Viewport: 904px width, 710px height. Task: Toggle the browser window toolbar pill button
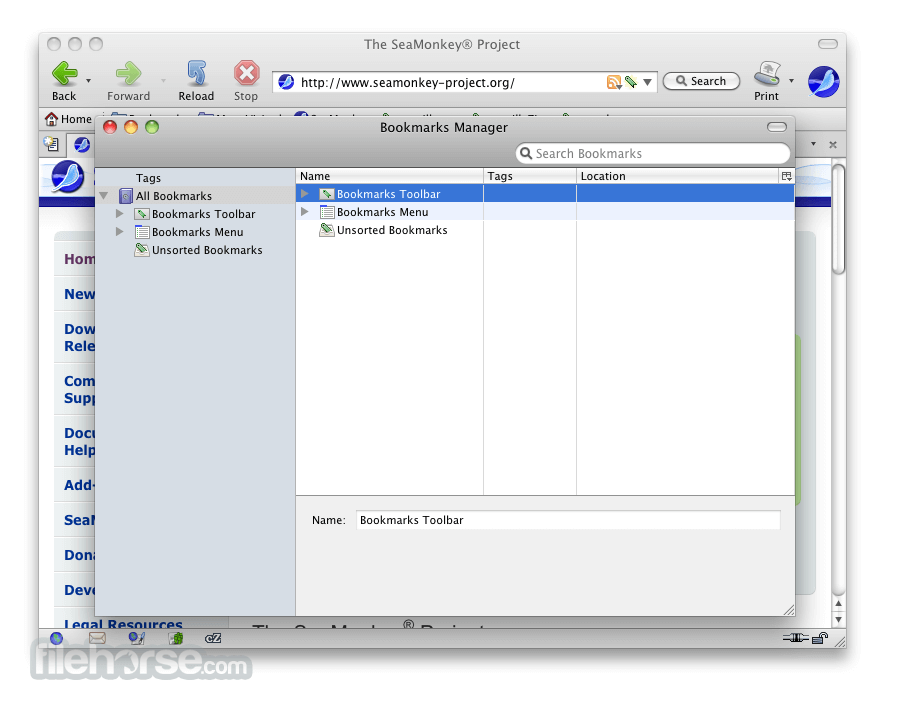(827, 44)
